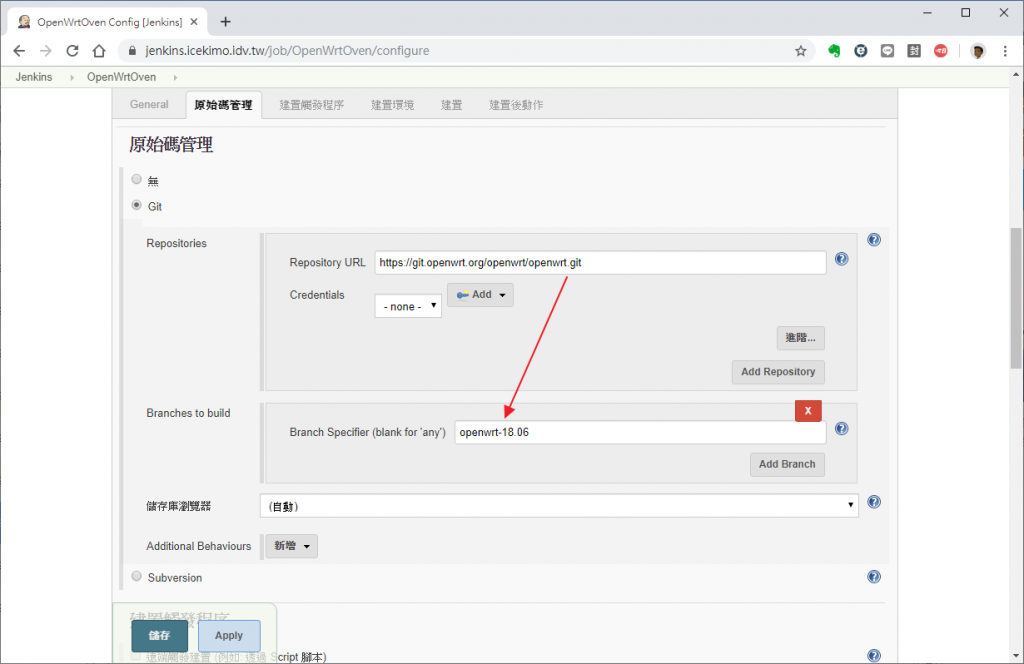Viewport: 1024px width, 664px height.
Task: Save configuration with 儲存 button
Action: [159, 636]
